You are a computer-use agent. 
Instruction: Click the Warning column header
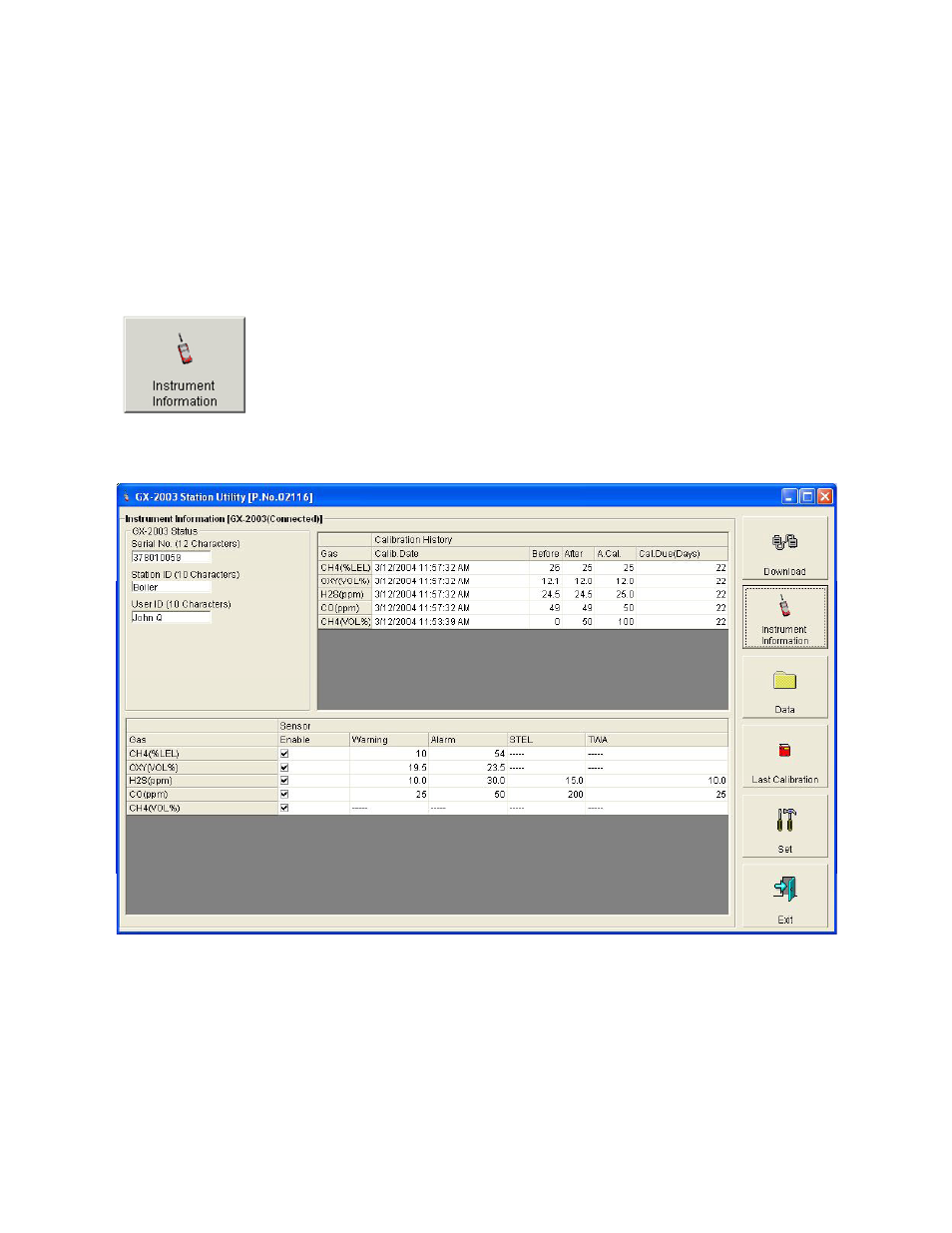(389, 740)
